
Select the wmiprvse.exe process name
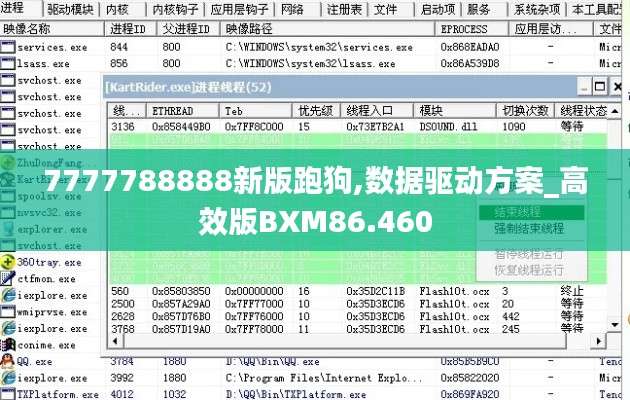coord(52,312)
